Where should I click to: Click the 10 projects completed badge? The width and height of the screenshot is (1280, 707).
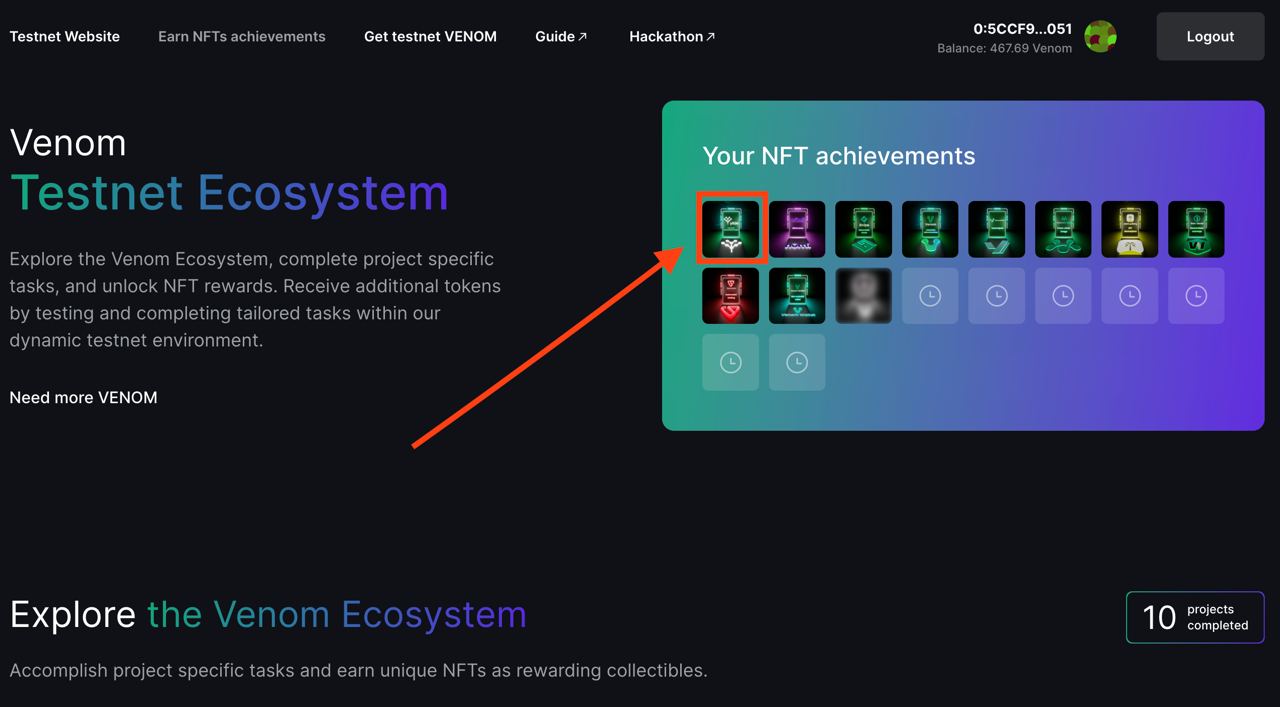coord(1195,617)
